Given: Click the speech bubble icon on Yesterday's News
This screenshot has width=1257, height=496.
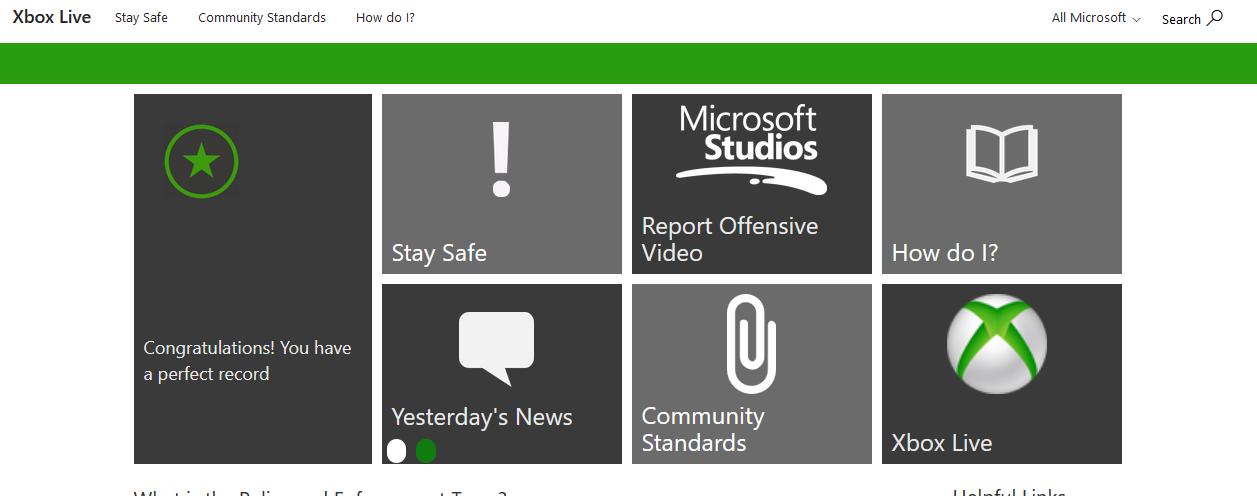Looking at the screenshot, I should click(496, 349).
